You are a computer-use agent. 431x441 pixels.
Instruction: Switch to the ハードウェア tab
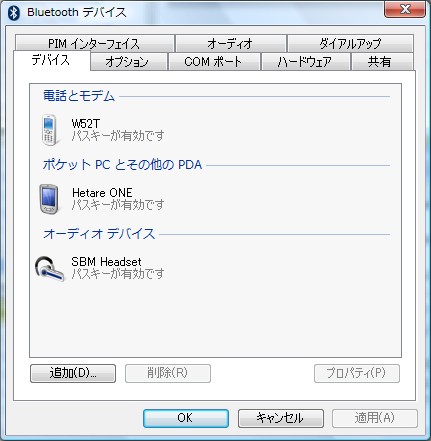(x=305, y=62)
